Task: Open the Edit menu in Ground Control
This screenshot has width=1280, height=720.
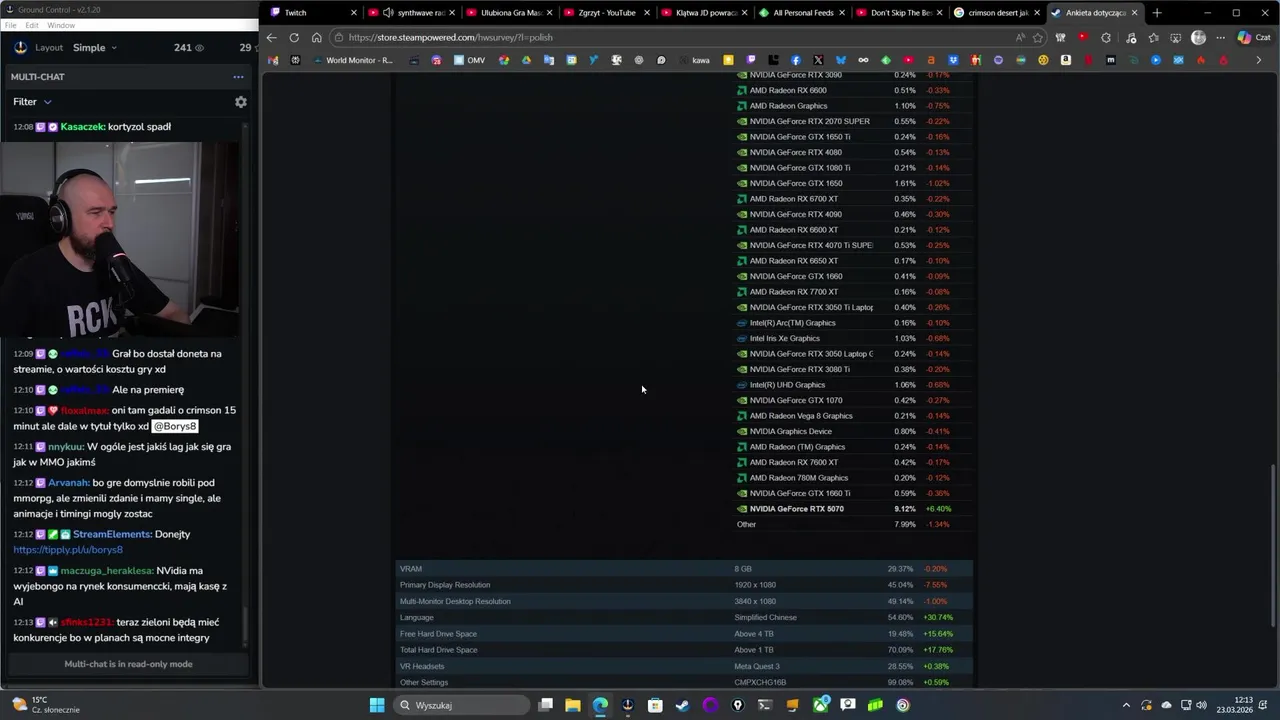Action: [x=32, y=25]
